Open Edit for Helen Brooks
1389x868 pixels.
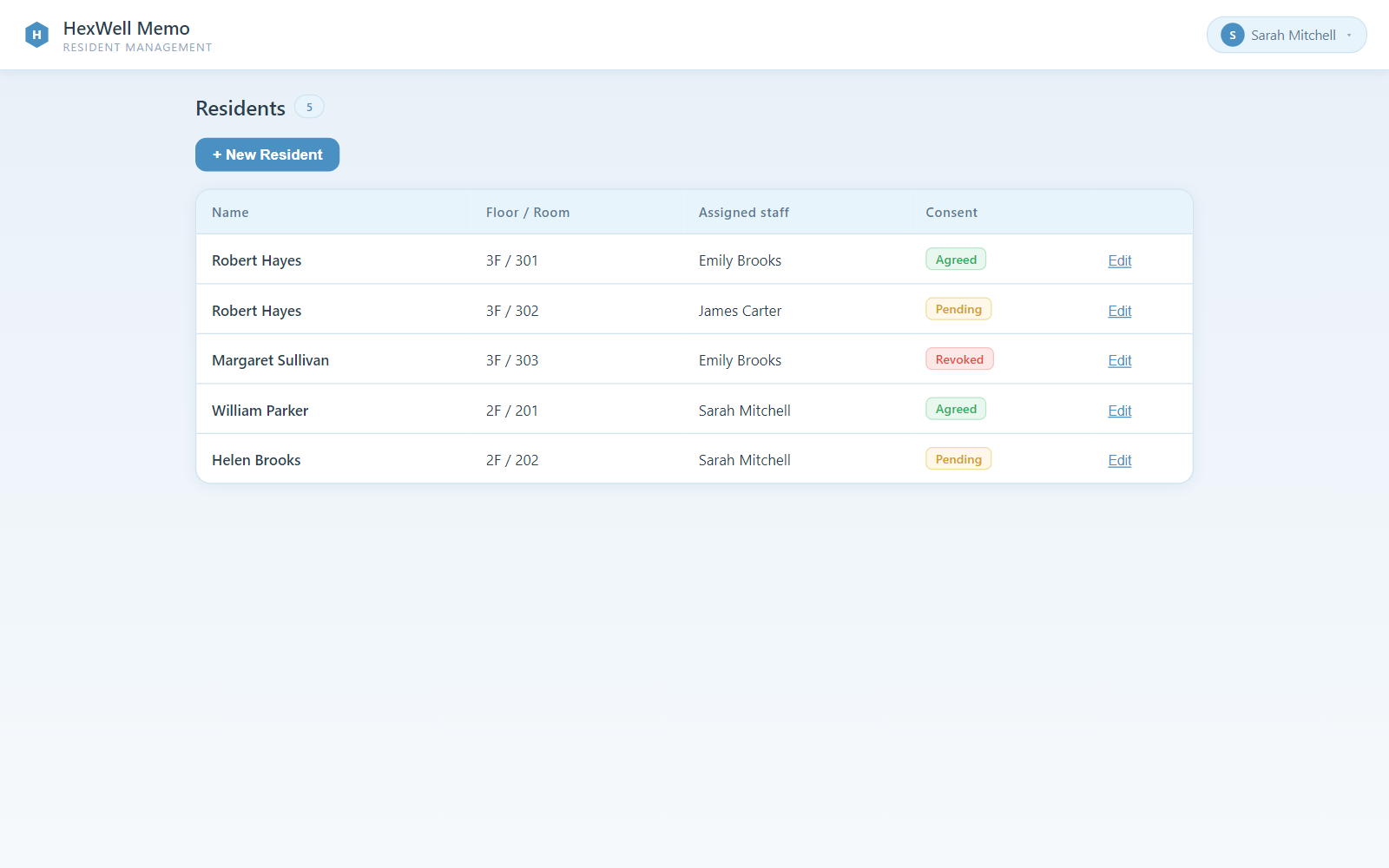point(1120,460)
